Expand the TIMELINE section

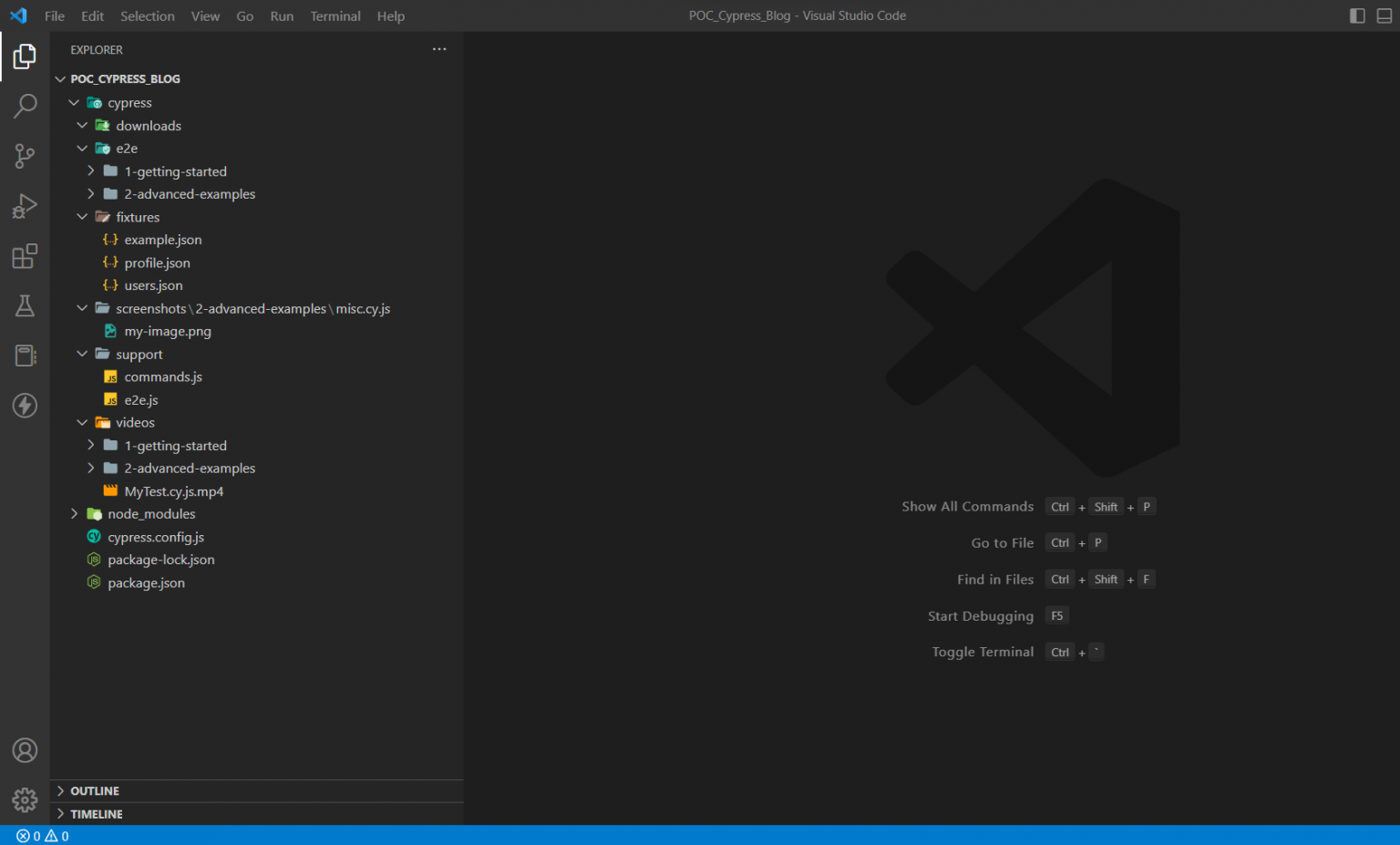96,814
